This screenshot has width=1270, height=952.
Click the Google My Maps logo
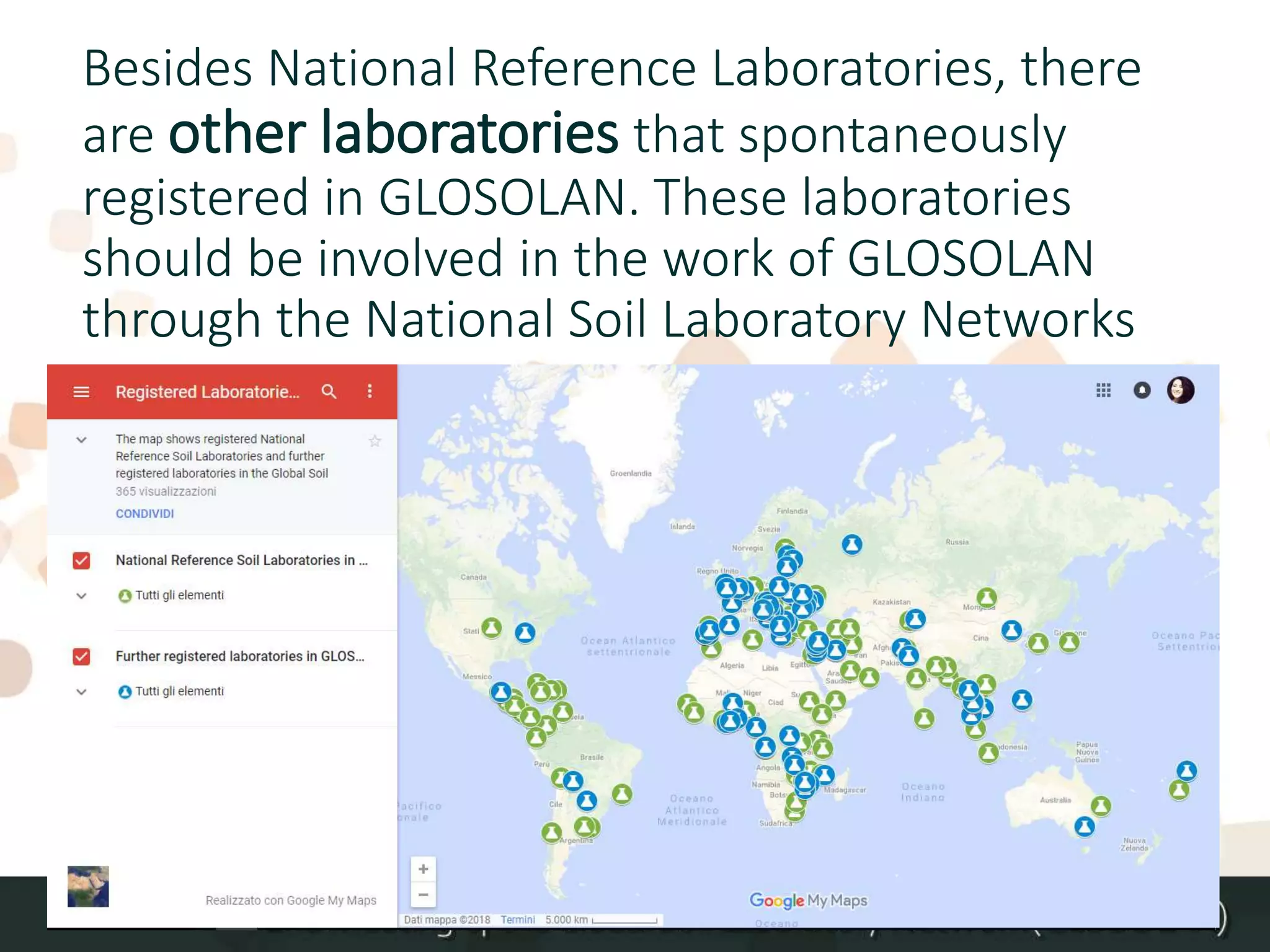pos(808,901)
